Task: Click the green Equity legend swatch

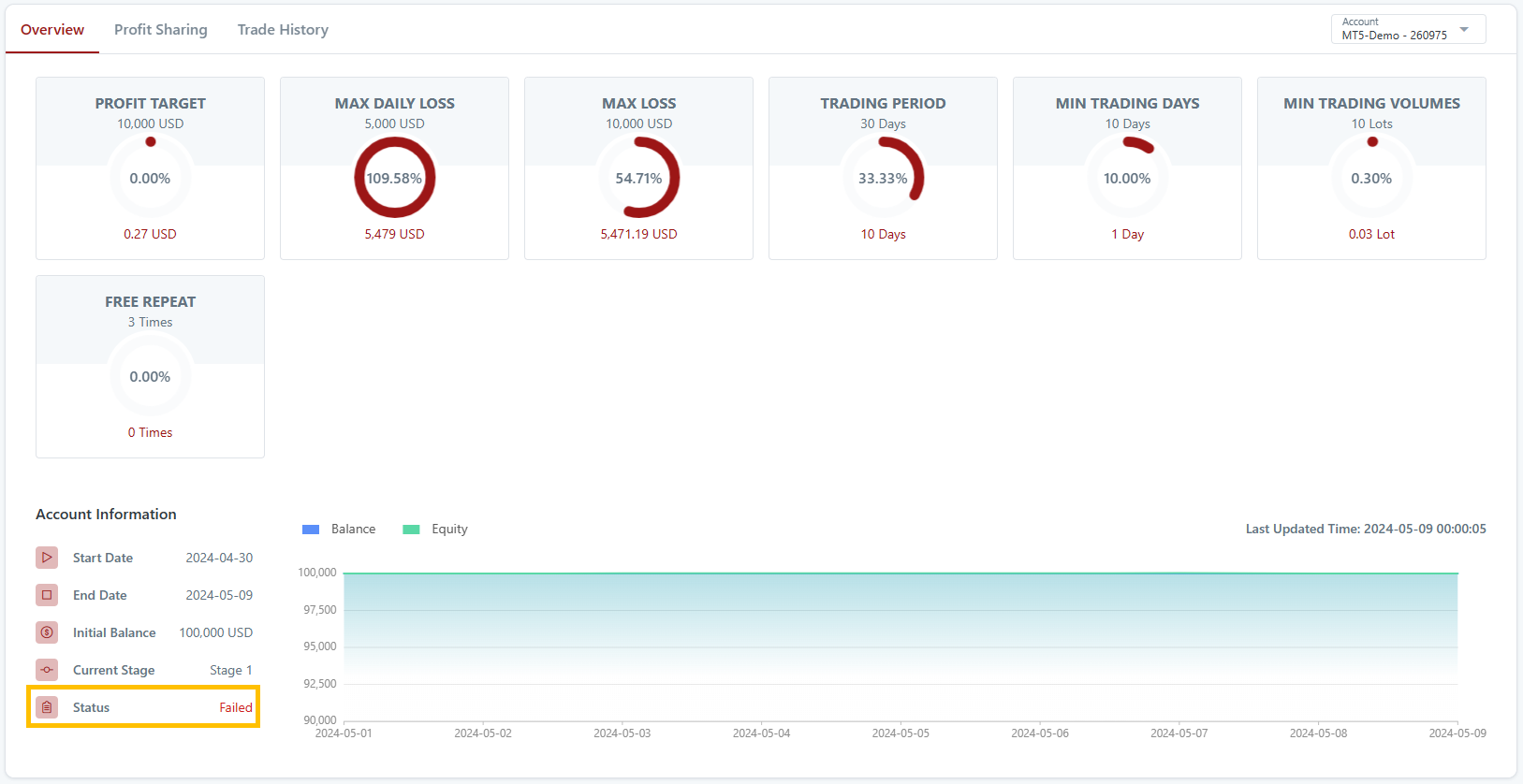Action: (411, 530)
